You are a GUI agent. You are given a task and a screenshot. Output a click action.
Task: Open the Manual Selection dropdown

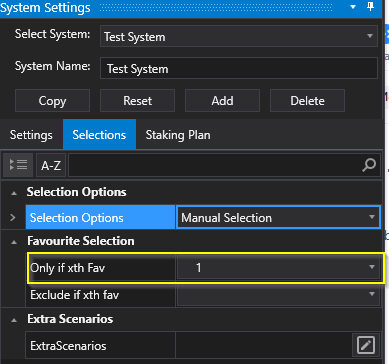coord(278,217)
